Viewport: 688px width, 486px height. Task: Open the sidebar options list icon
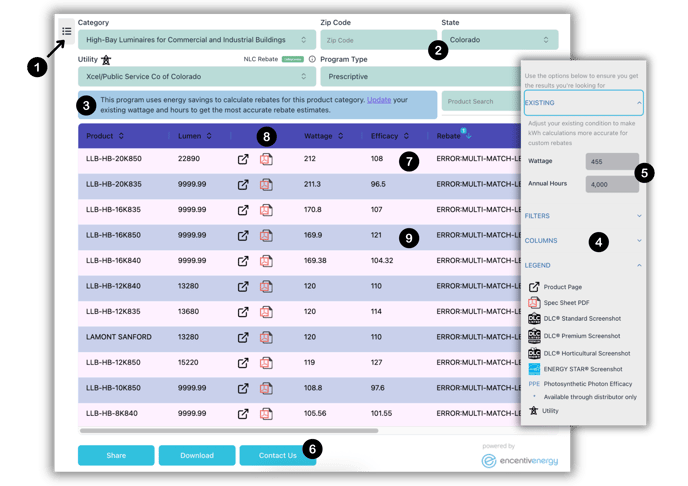[x=66, y=31]
